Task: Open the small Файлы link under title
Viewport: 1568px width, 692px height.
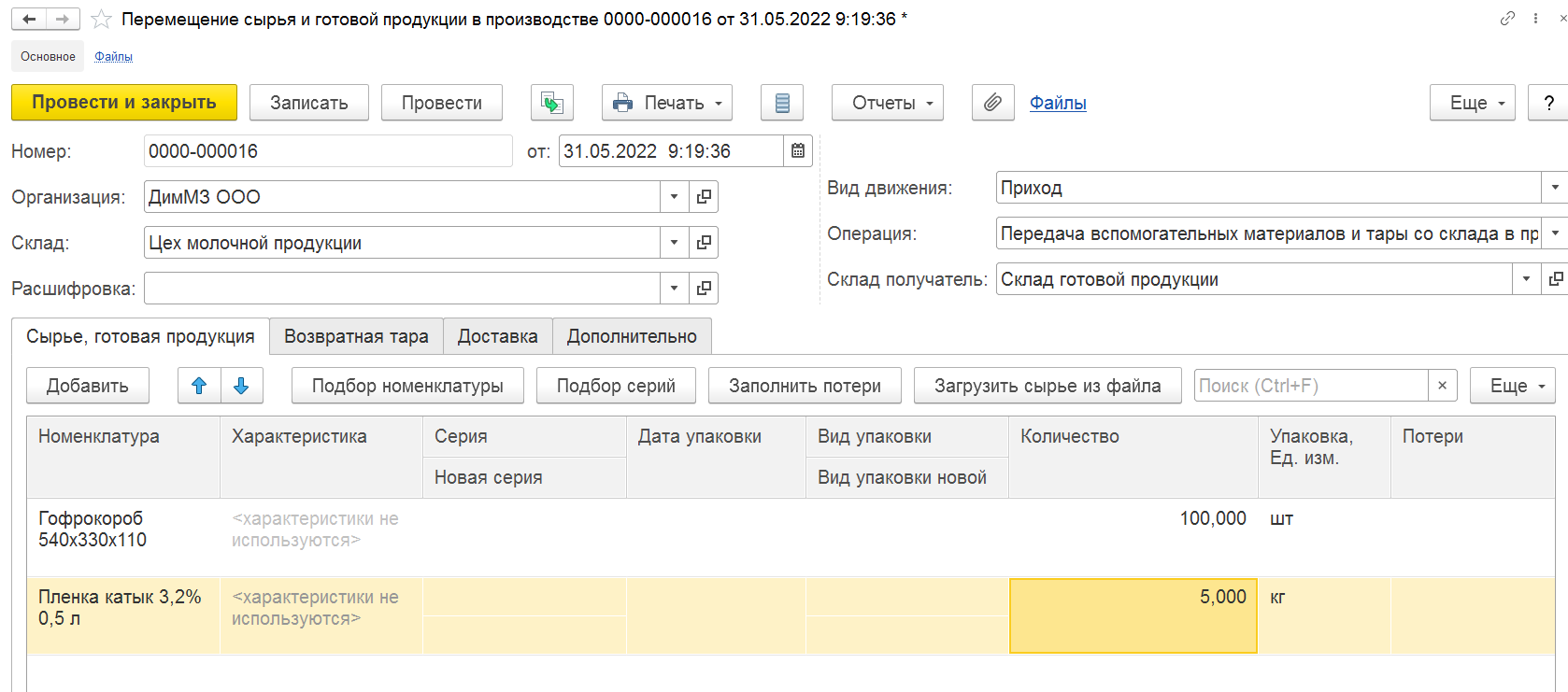Action: 113,57
